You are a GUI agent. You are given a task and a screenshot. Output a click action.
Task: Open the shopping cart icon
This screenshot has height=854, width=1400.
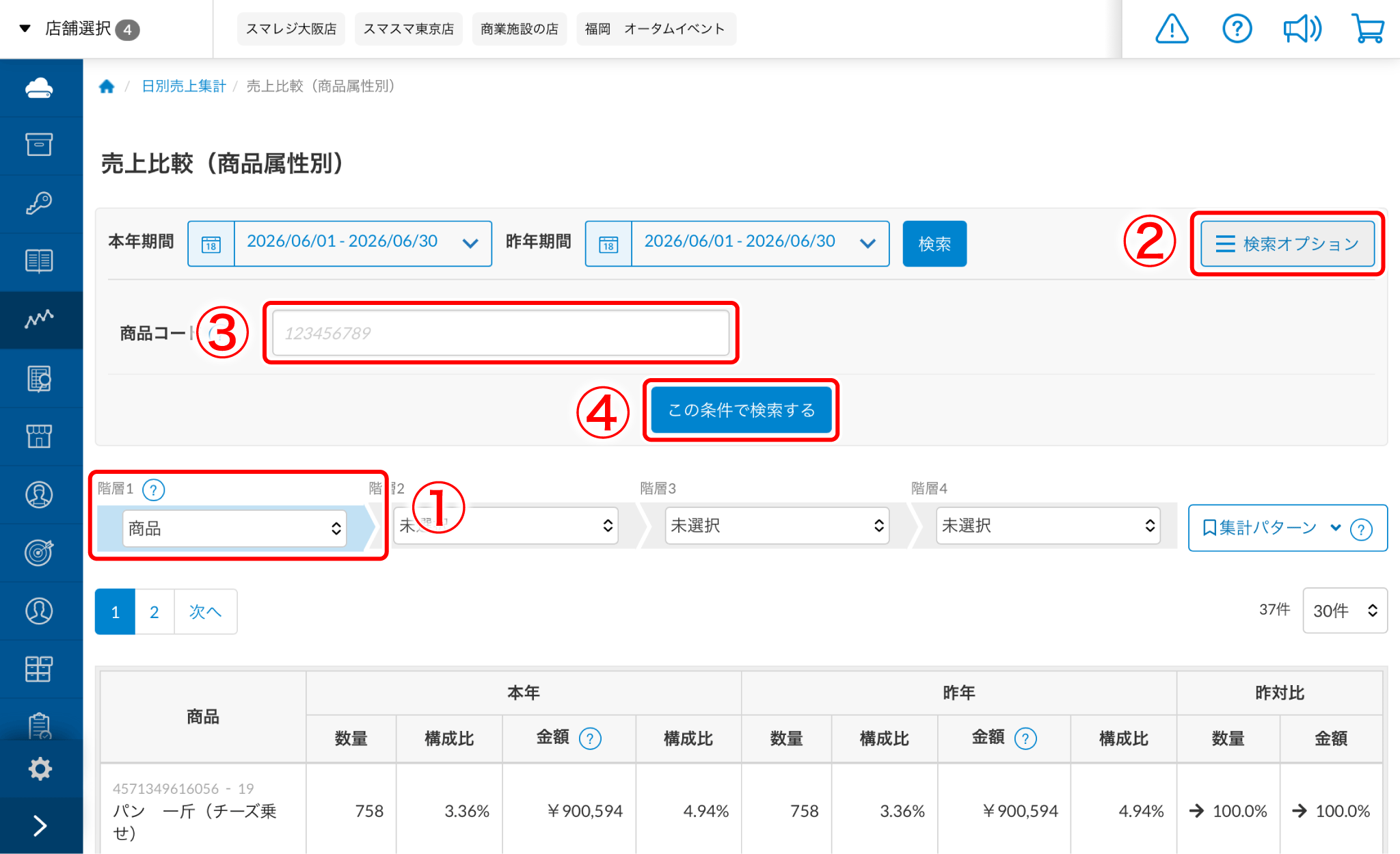(x=1368, y=29)
